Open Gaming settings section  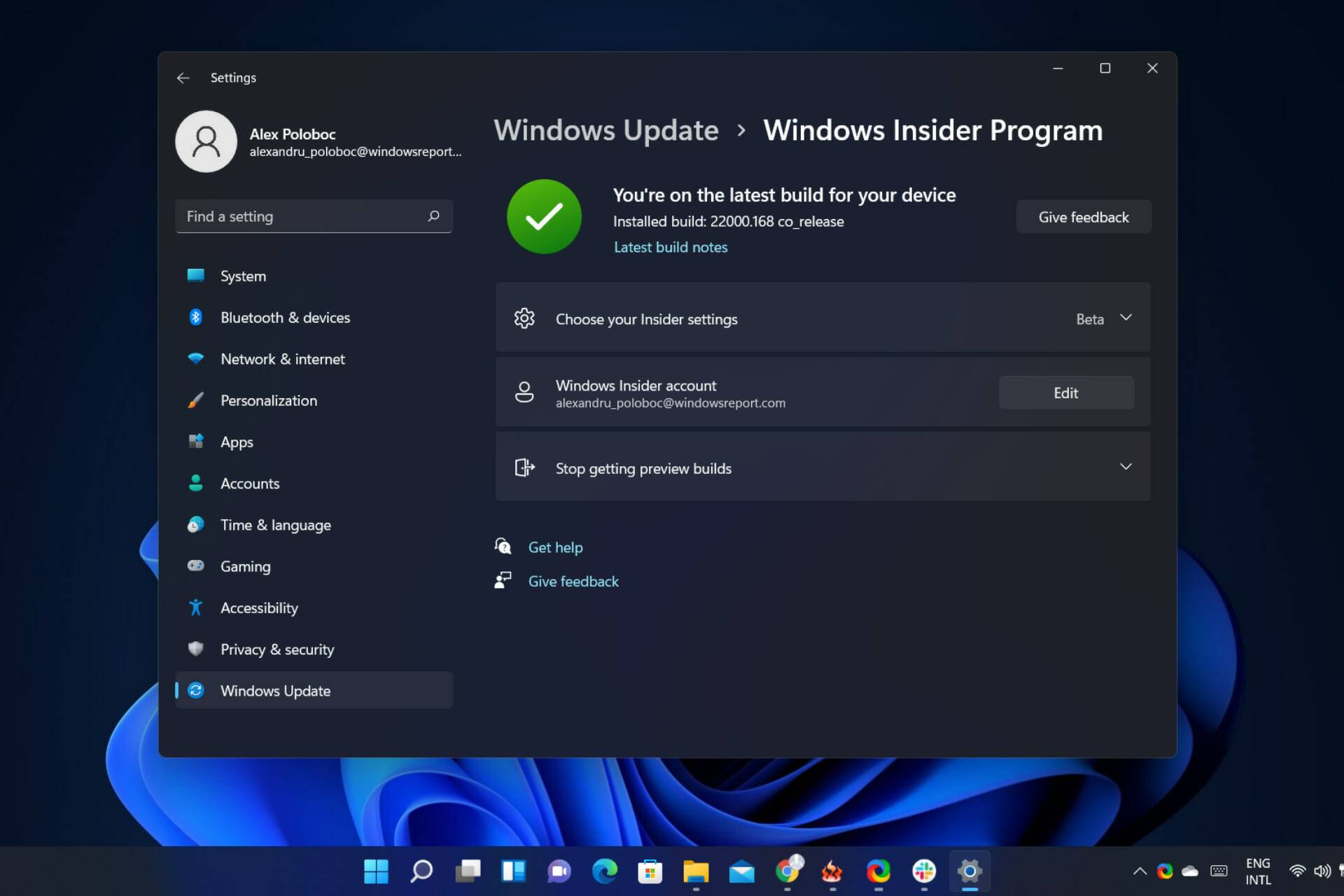click(245, 566)
